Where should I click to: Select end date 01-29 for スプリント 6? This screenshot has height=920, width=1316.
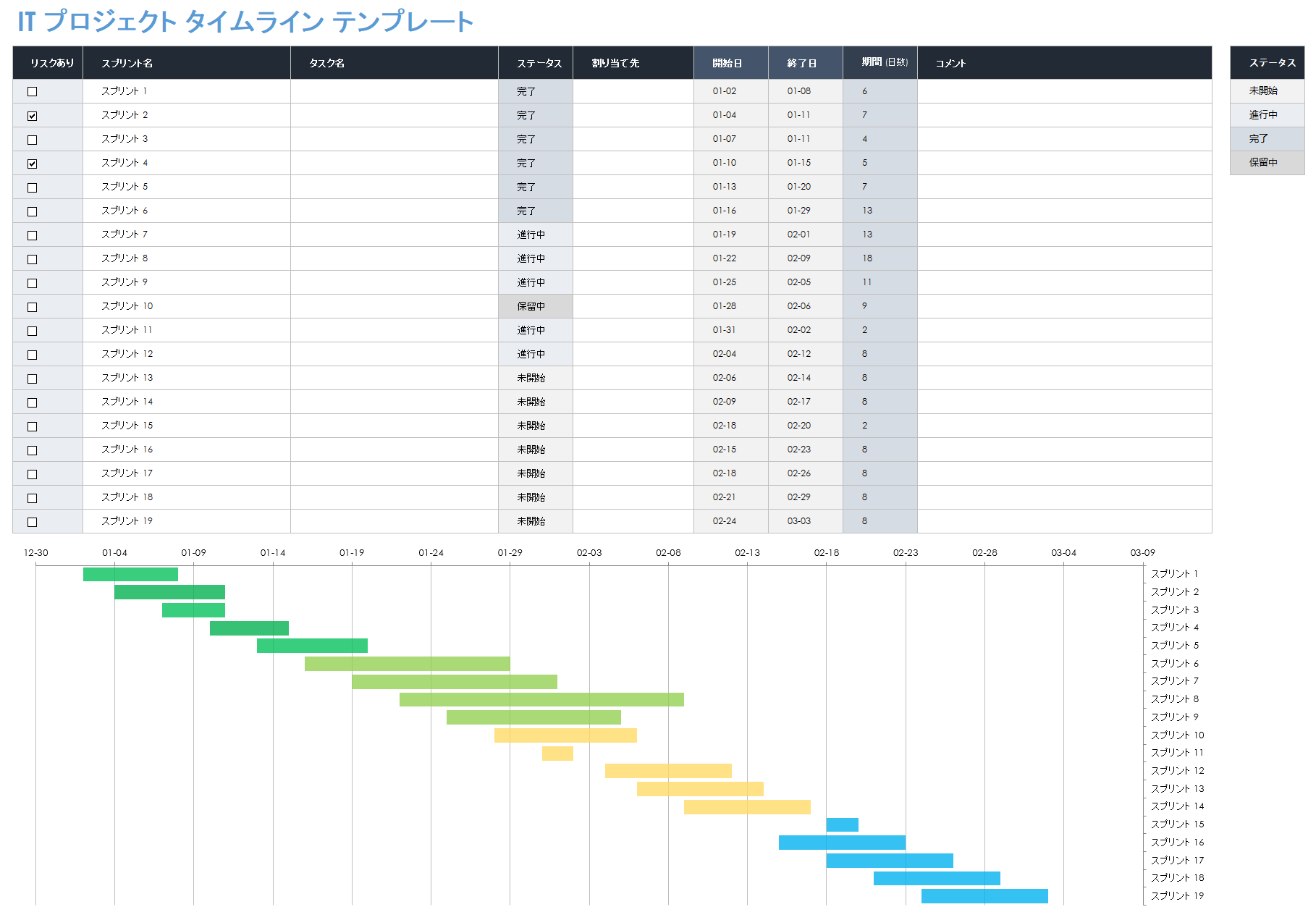[x=806, y=211]
